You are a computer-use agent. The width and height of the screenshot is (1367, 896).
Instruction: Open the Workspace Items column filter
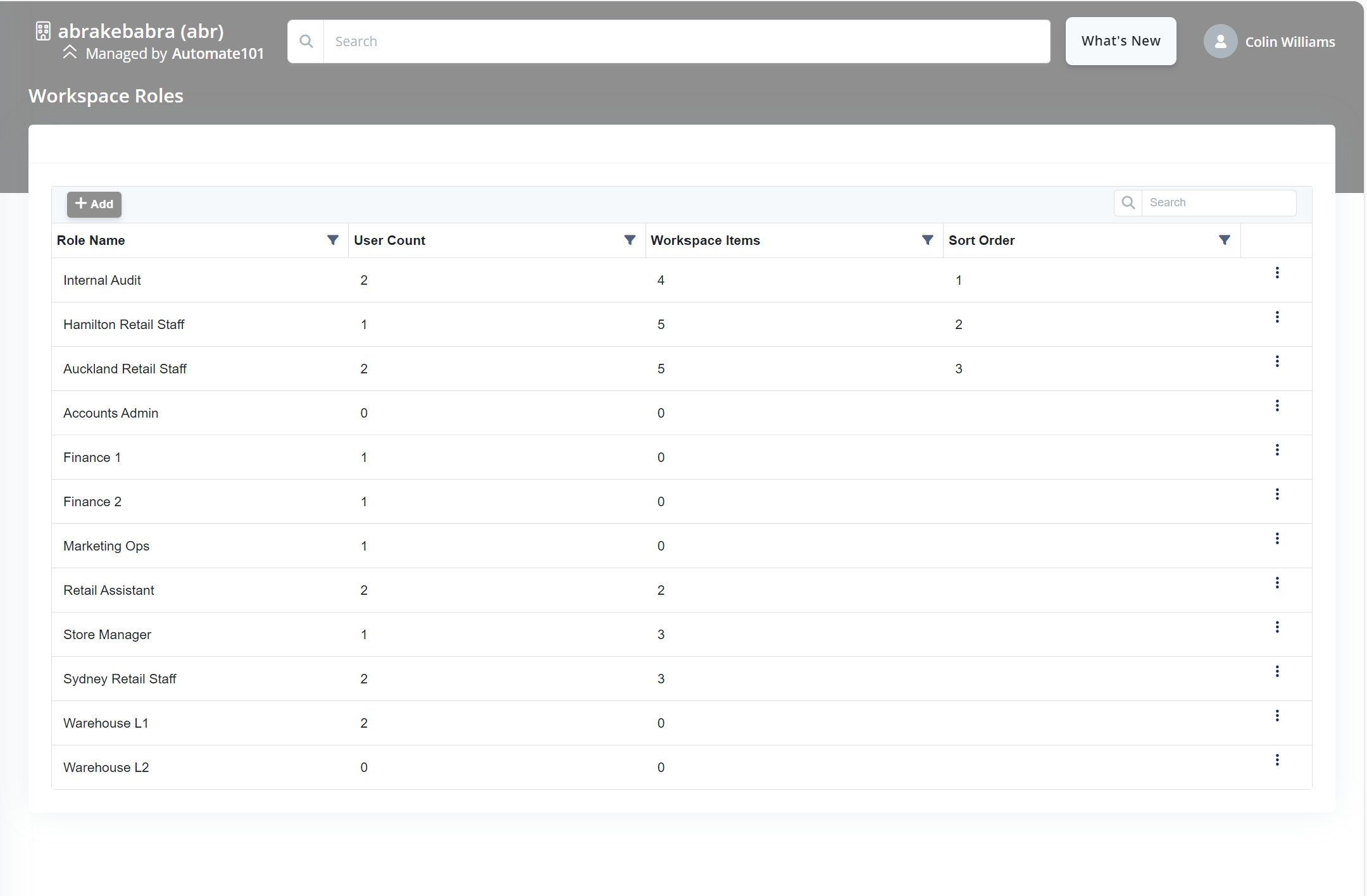(x=927, y=240)
